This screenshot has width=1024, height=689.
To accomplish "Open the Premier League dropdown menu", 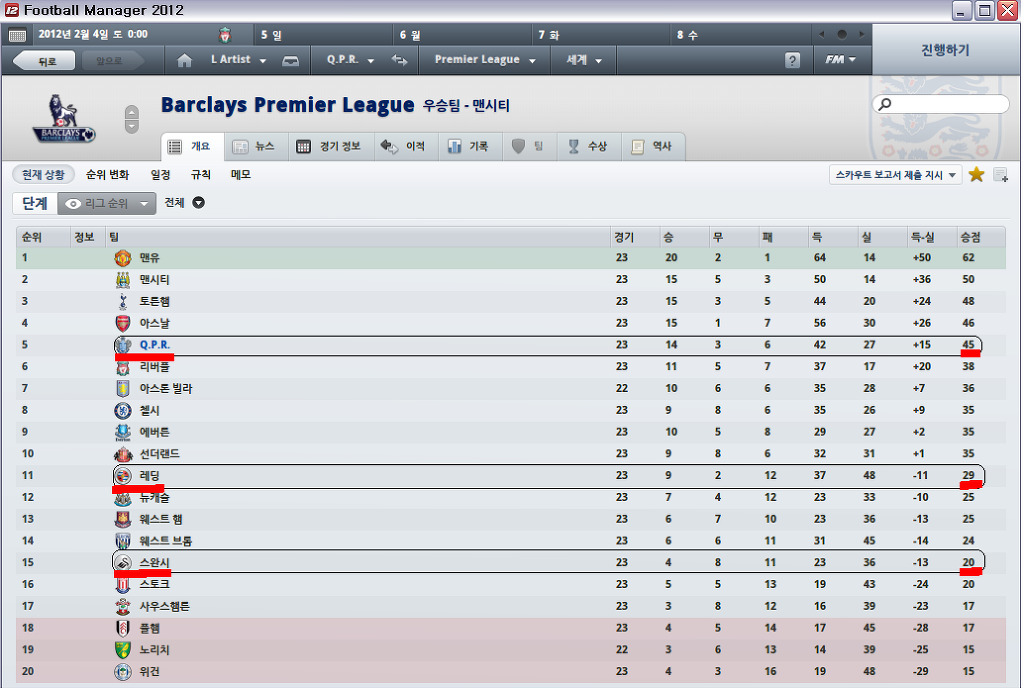I will click(x=485, y=60).
